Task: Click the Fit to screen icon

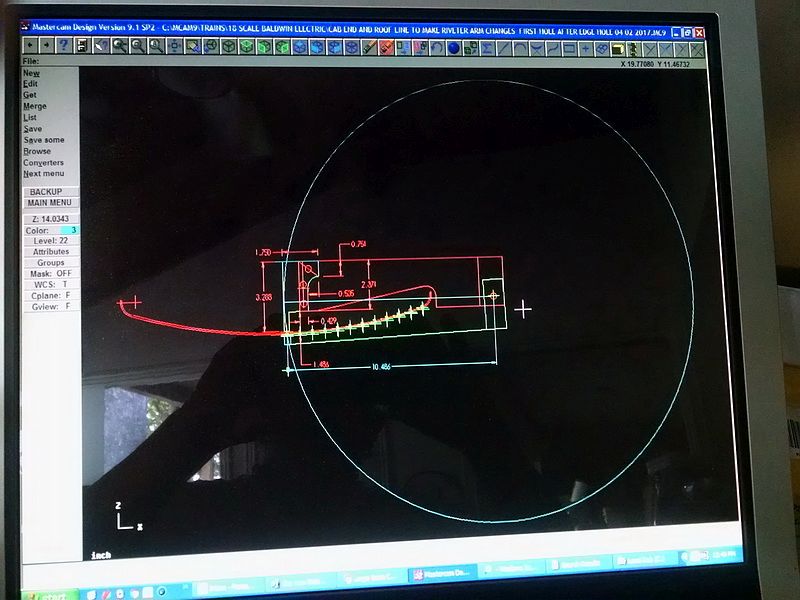Action: coord(174,46)
